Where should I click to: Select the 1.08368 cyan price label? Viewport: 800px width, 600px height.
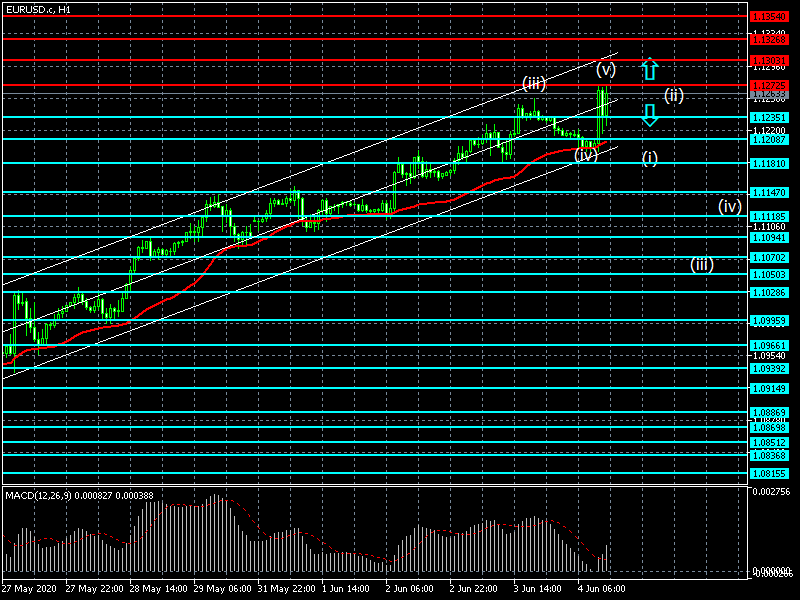coord(769,455)
